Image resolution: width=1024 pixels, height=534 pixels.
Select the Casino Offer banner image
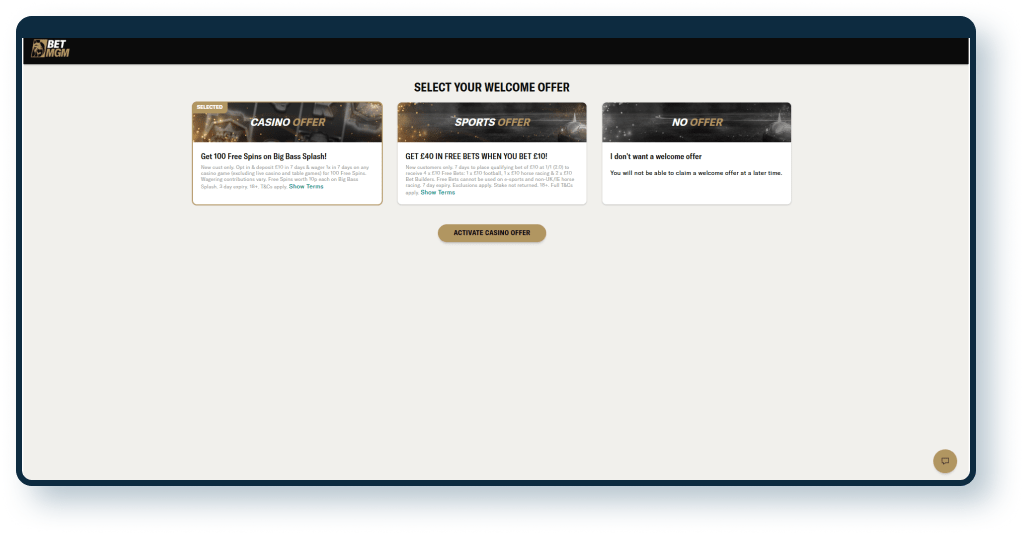287,123
